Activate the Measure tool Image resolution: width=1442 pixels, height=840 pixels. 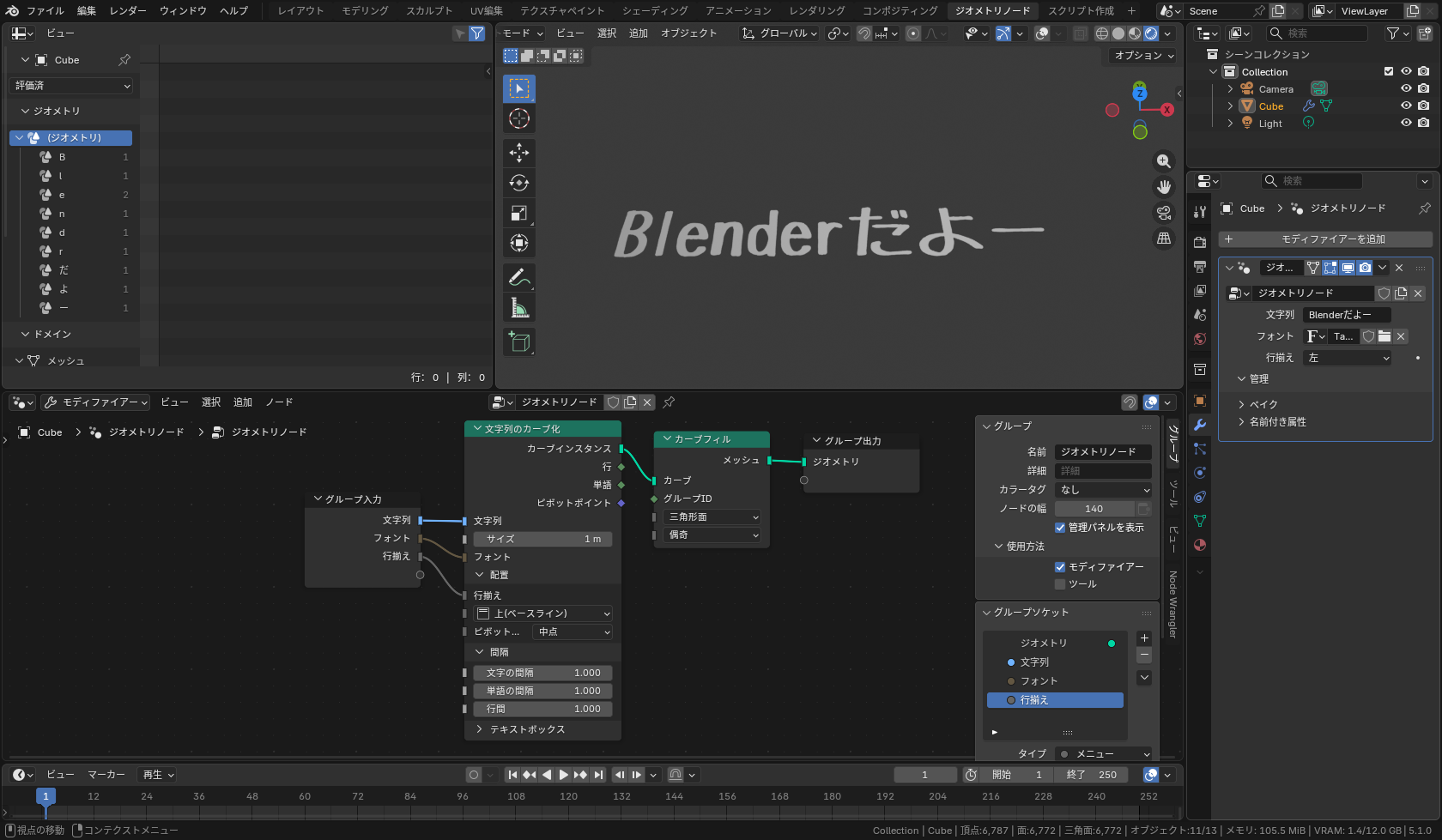[x=518, y=307]
